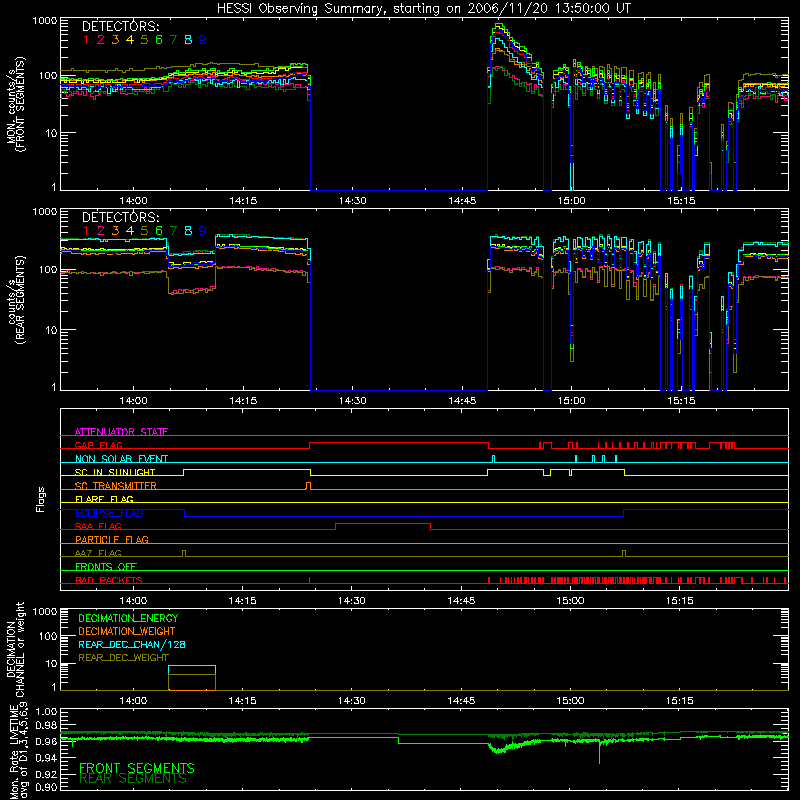Select olive detector 5 in rear segments legend
Viewport: 800px width, 800px height.
click(144, 231)
